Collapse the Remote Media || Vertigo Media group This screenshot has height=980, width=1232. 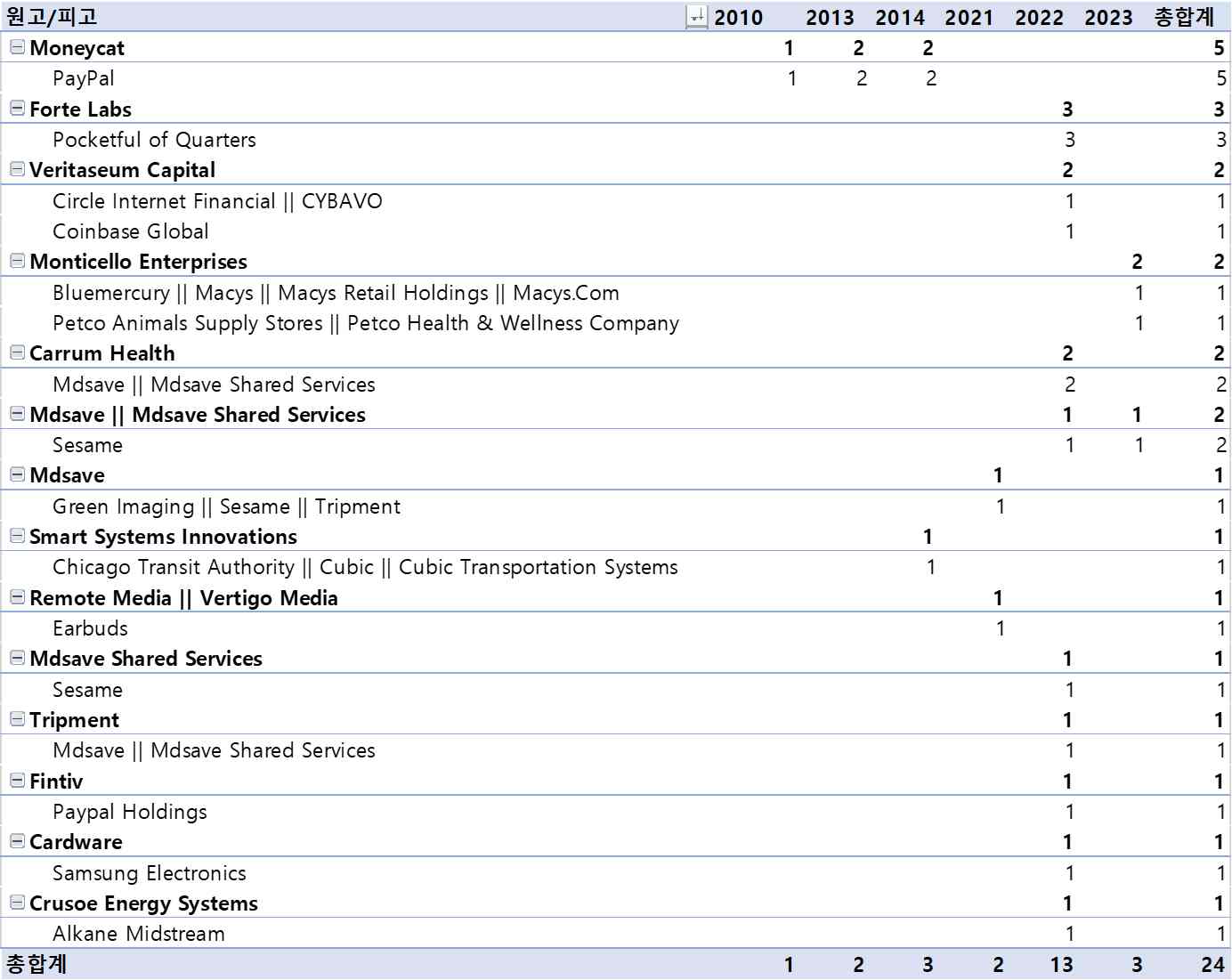[x=17, y=597]
